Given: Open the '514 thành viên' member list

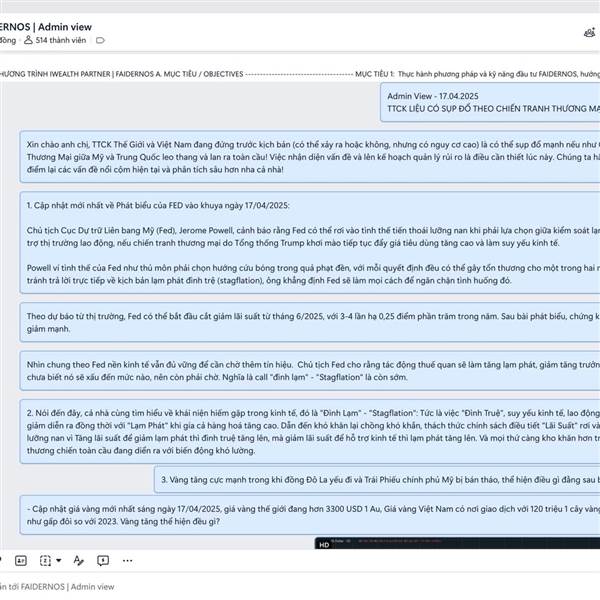Looking at the screenshot, I should 55,40.
